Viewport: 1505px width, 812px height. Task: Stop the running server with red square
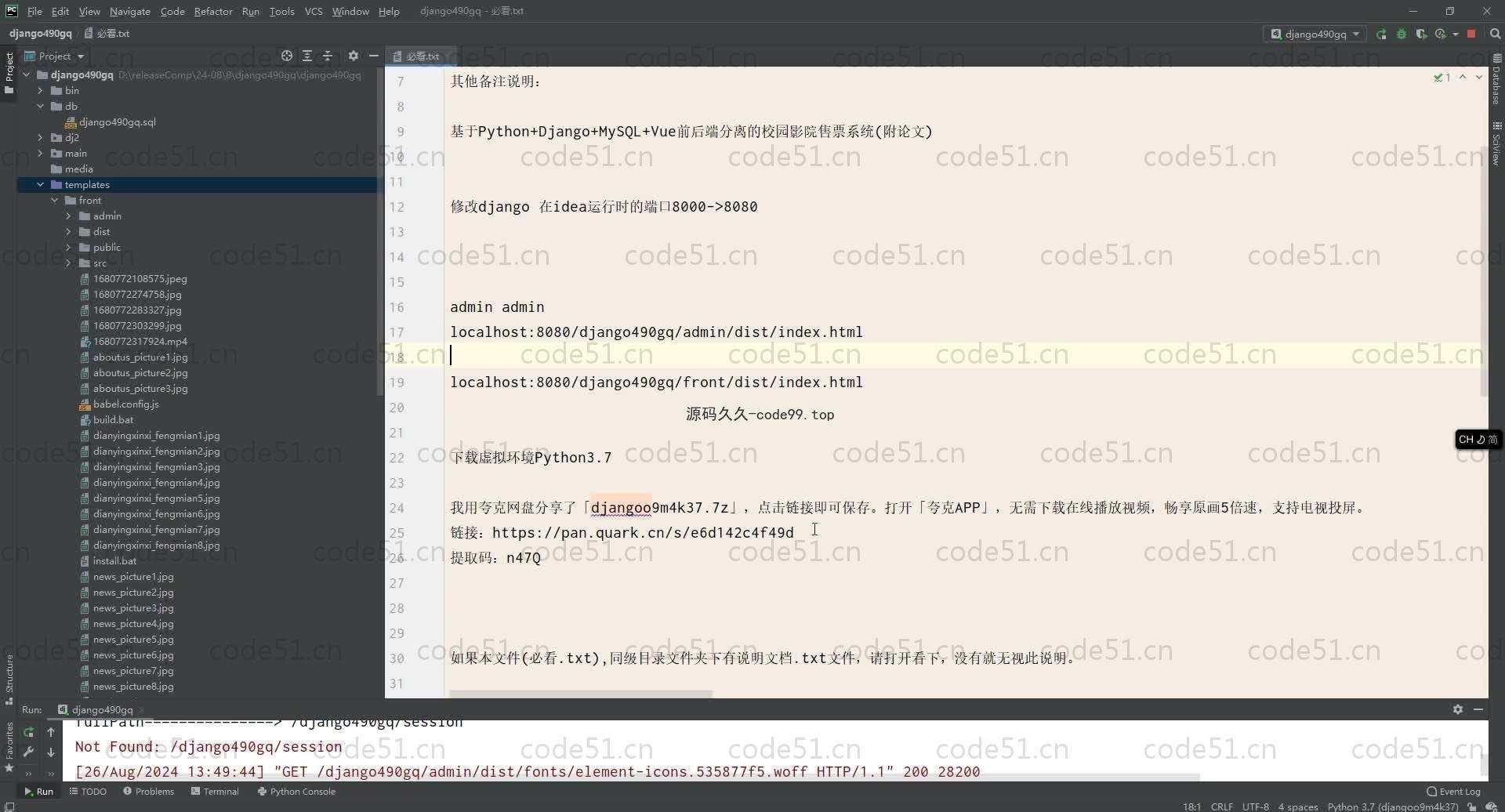pyautogui.click(x=1471, y=34)
